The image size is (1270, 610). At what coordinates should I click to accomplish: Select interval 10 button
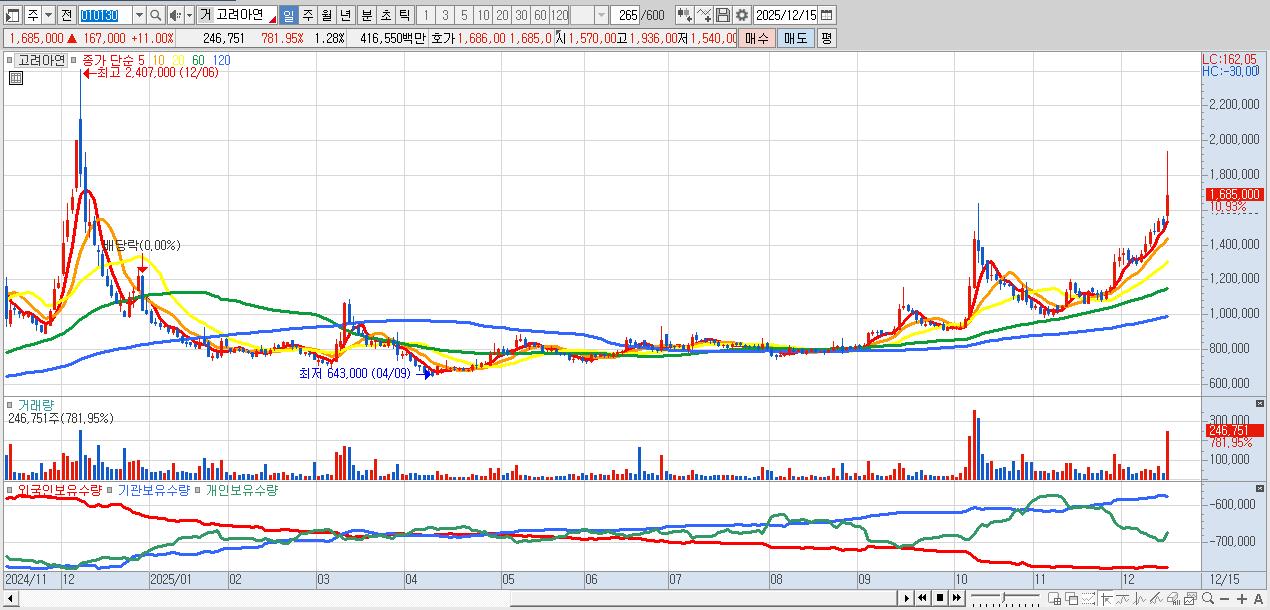pos(483,15)
